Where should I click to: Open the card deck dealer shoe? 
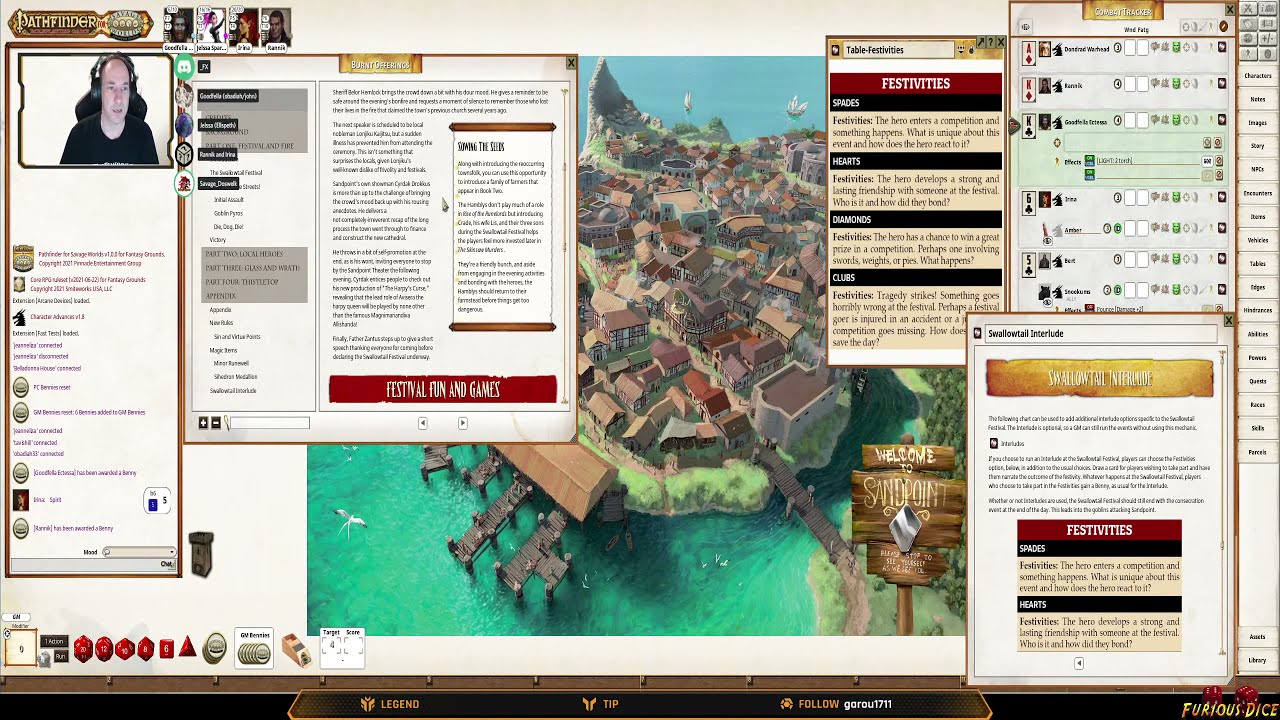click(x=296, y=650)
